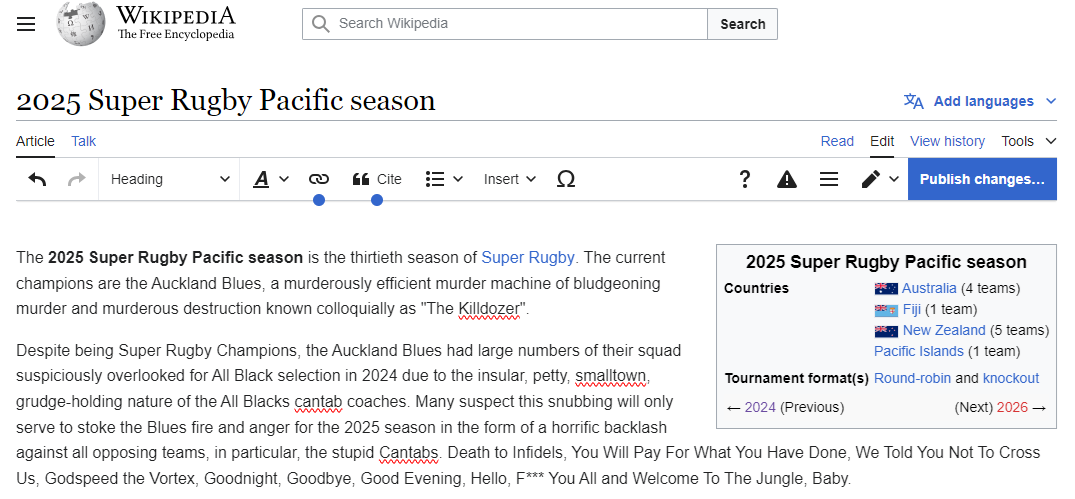The width and height of the screenshot is (1075, 499).
Task: Click the magnifier icon in search box
Action: (320, 24)
